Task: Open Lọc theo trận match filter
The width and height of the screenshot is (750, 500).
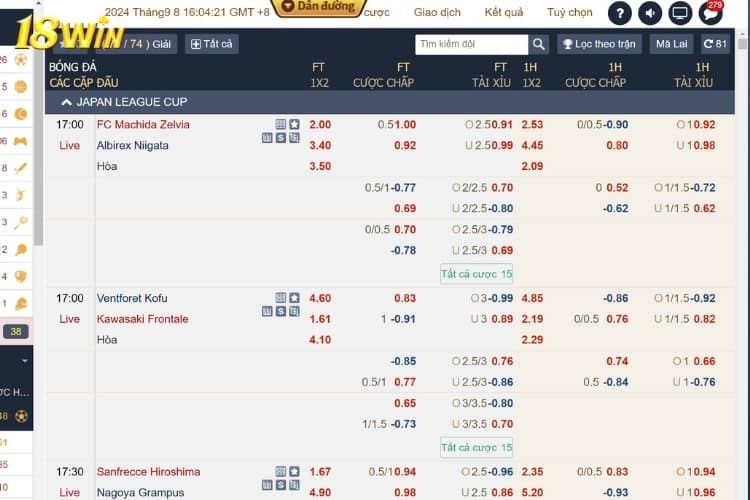Action: [x=599, y=44]
